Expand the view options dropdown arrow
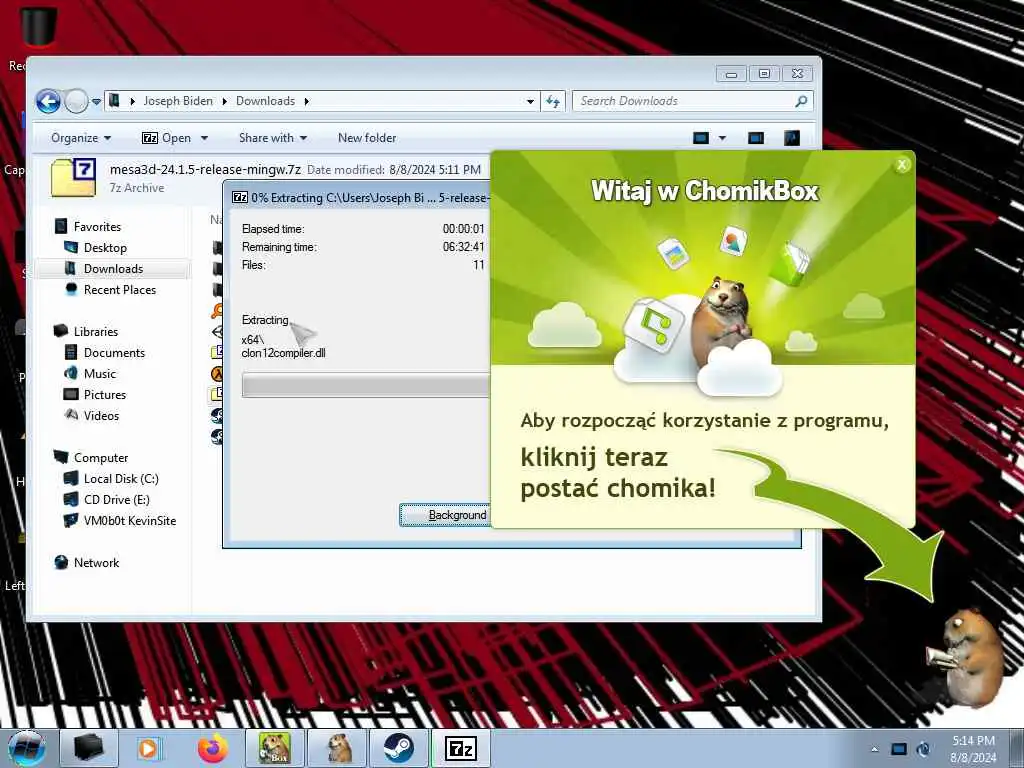1024x768 pixels. 722,138
